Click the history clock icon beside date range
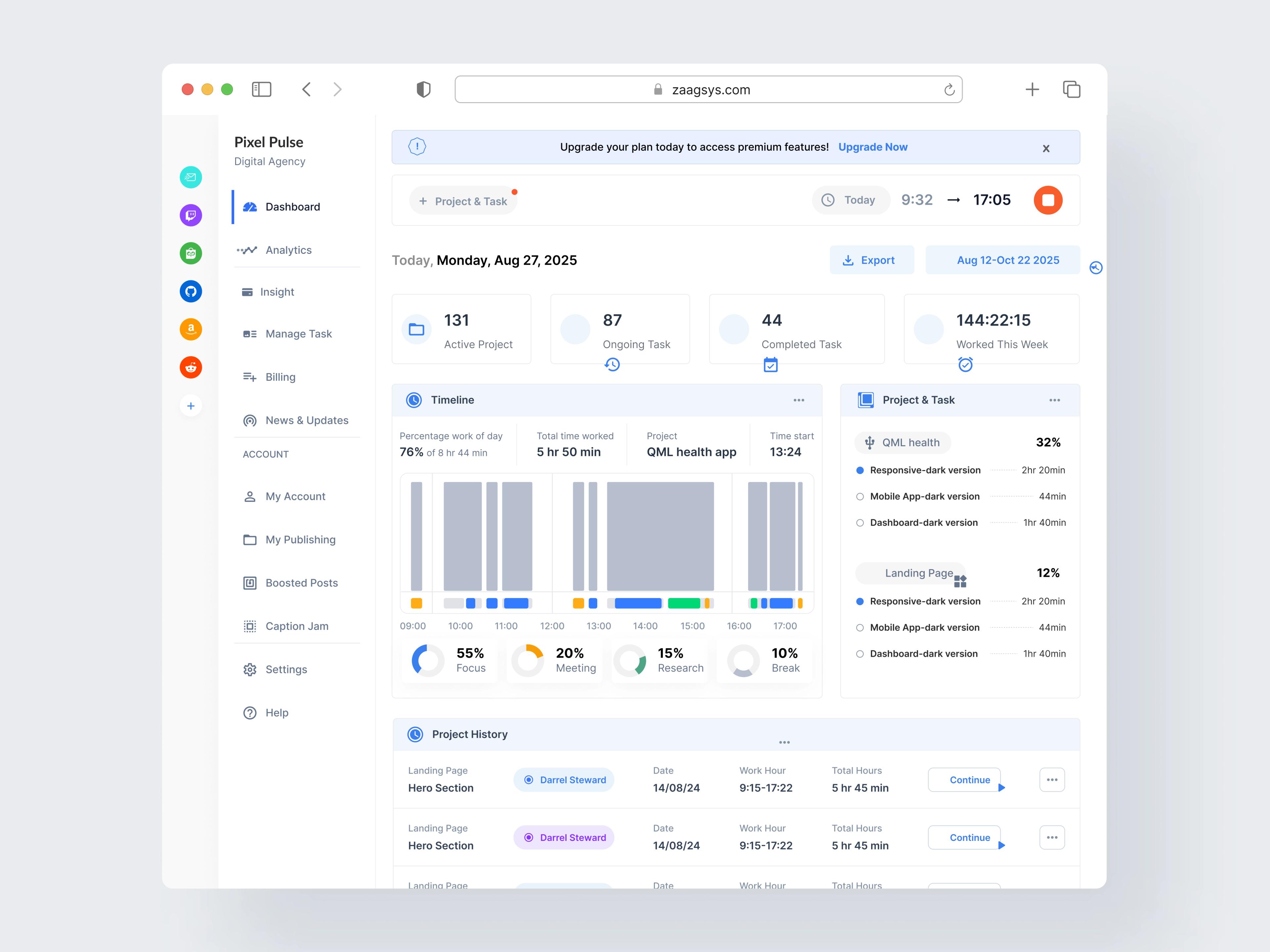 pyautogui.click(x=1096, y=267)
